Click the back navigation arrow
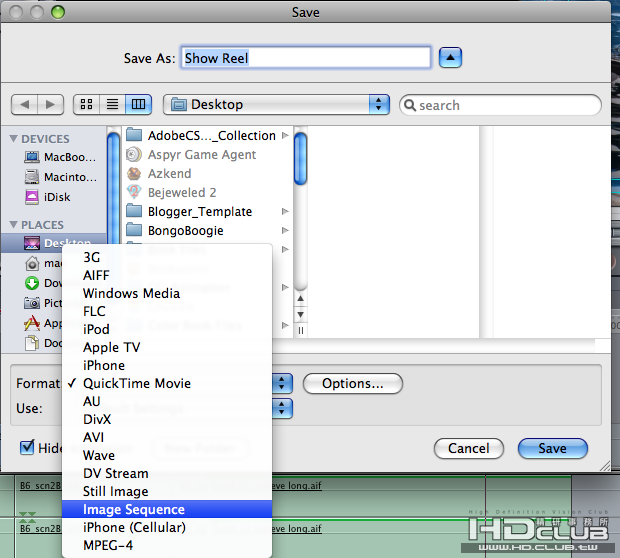 point(25,105)
